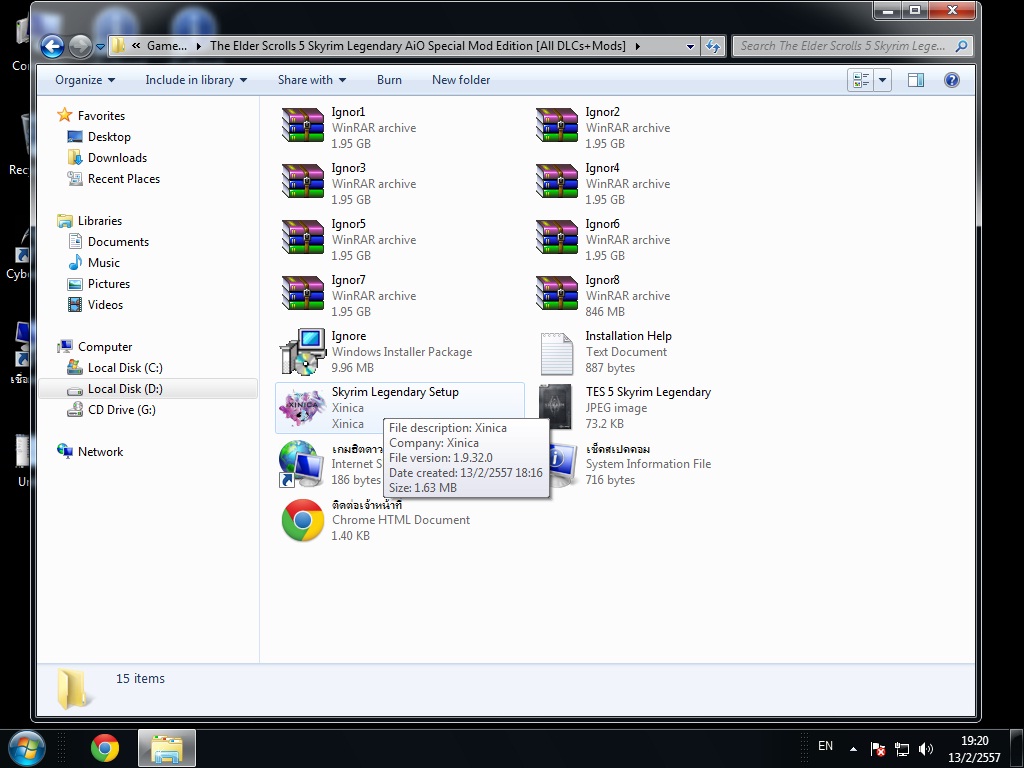Click the Skyrim Legendary Setup file name

coord(395,392)
